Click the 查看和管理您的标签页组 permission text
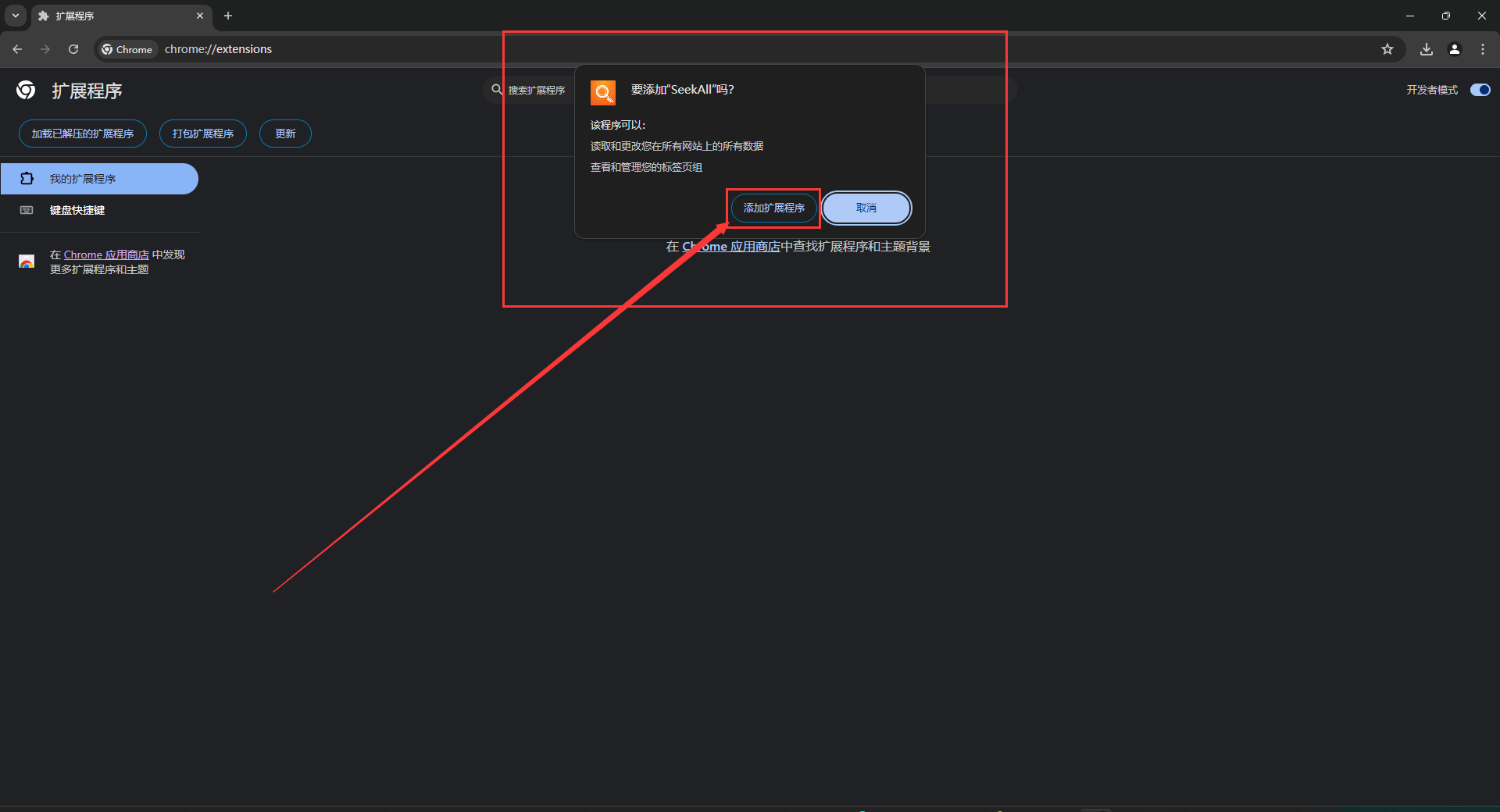 pyautogui.click(x=646, y=167)
